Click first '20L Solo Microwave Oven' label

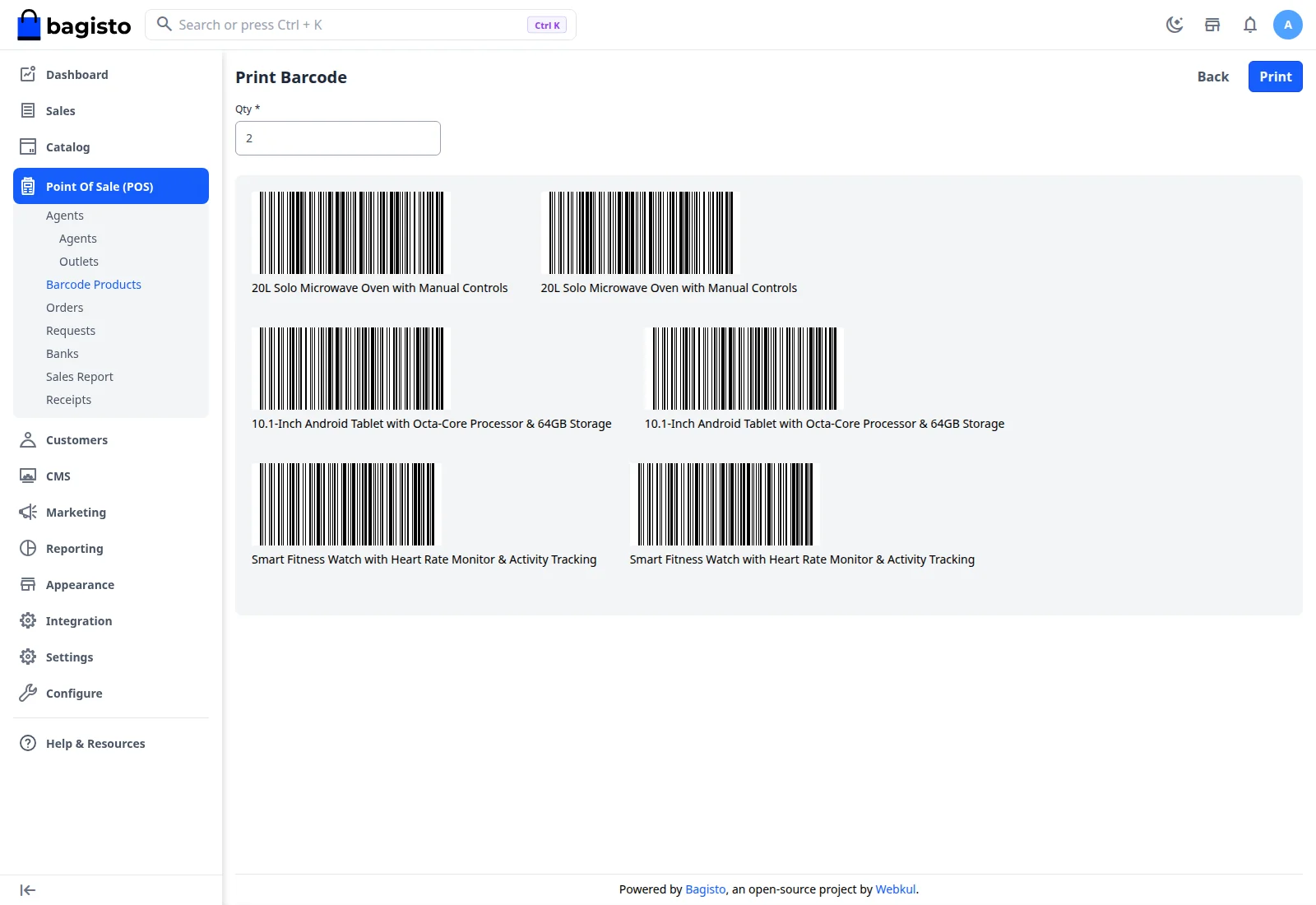380,288
